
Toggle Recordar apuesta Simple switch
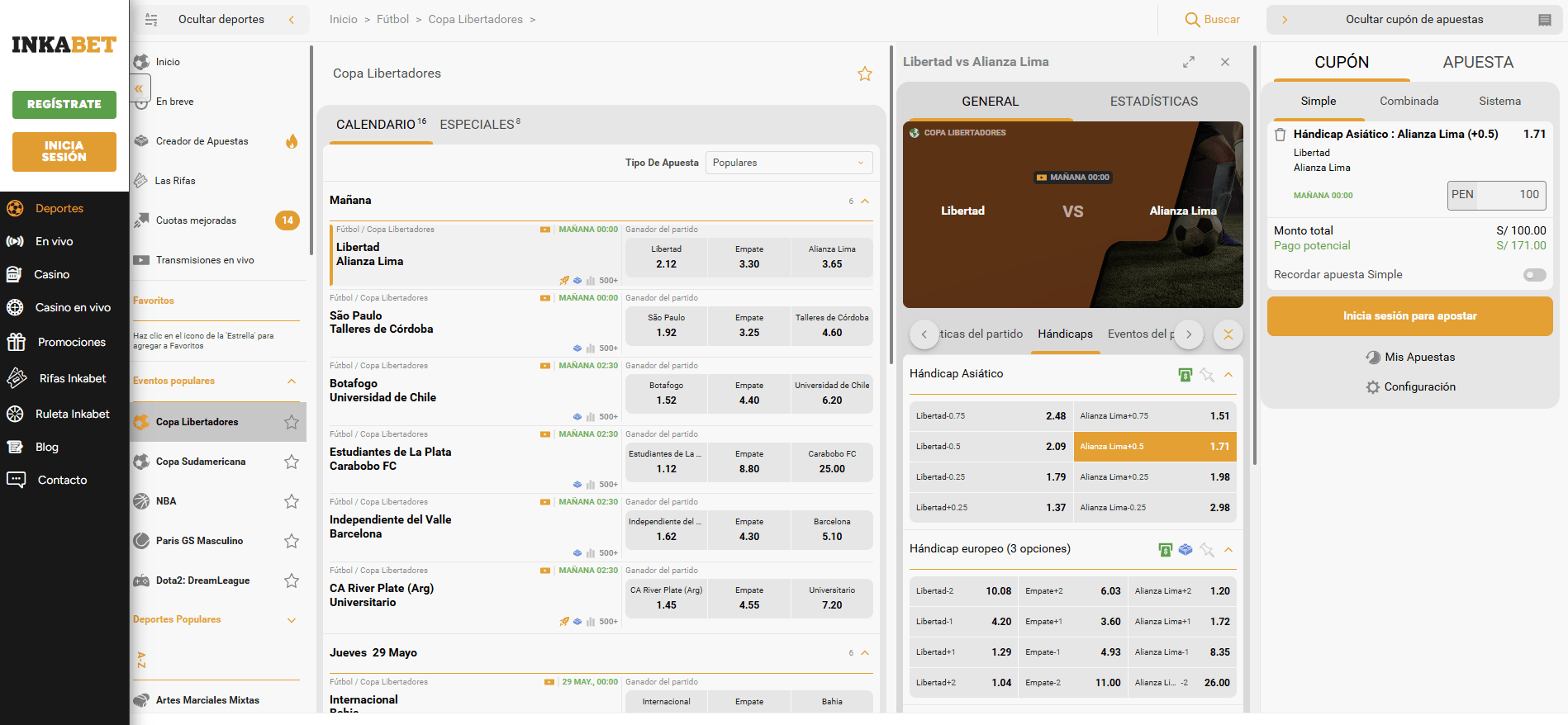click(1535, 275)
